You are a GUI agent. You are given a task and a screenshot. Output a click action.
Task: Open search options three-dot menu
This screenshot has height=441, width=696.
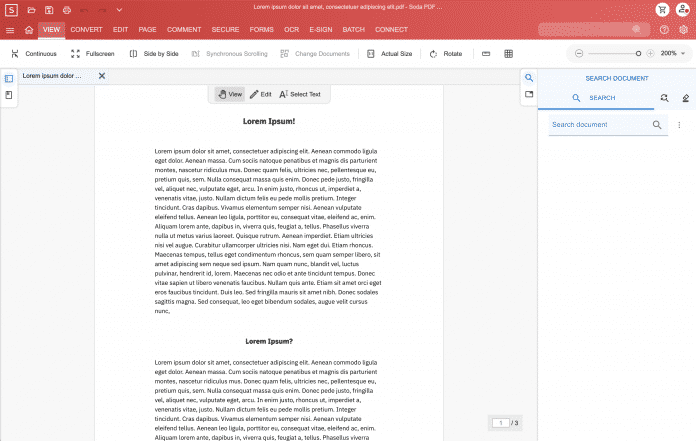679,125
